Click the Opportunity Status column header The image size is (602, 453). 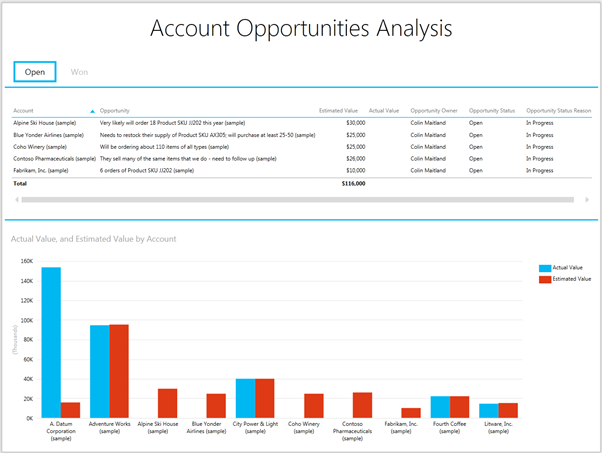(491, 110)
